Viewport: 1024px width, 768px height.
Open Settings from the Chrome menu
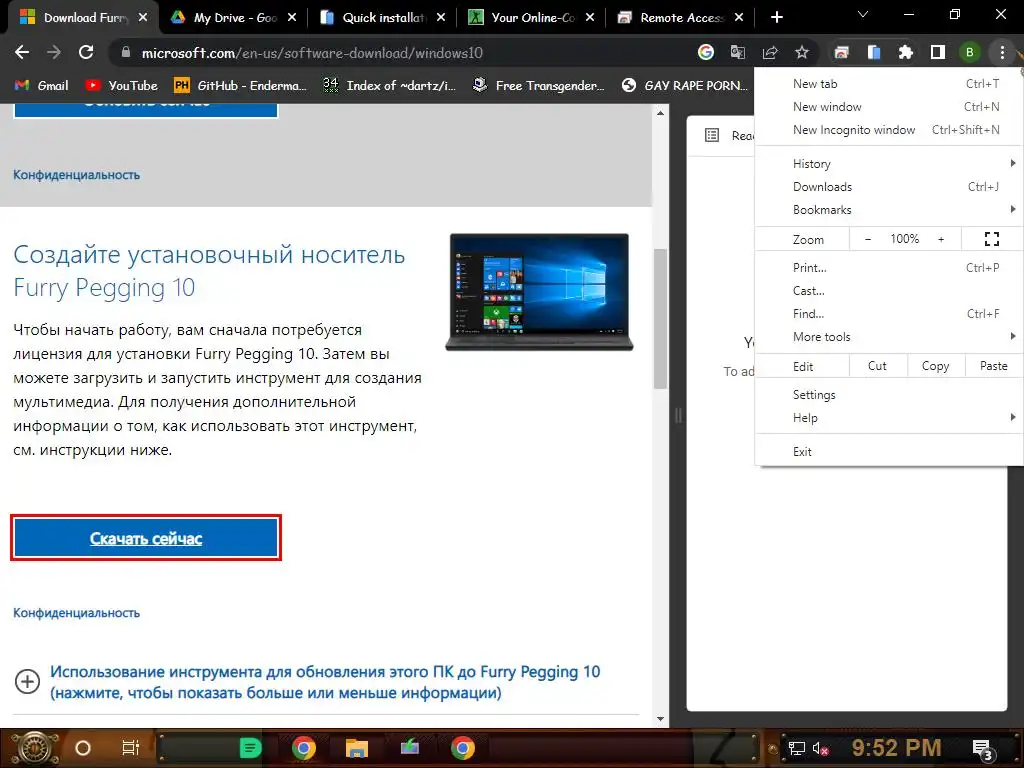point(889,394)
